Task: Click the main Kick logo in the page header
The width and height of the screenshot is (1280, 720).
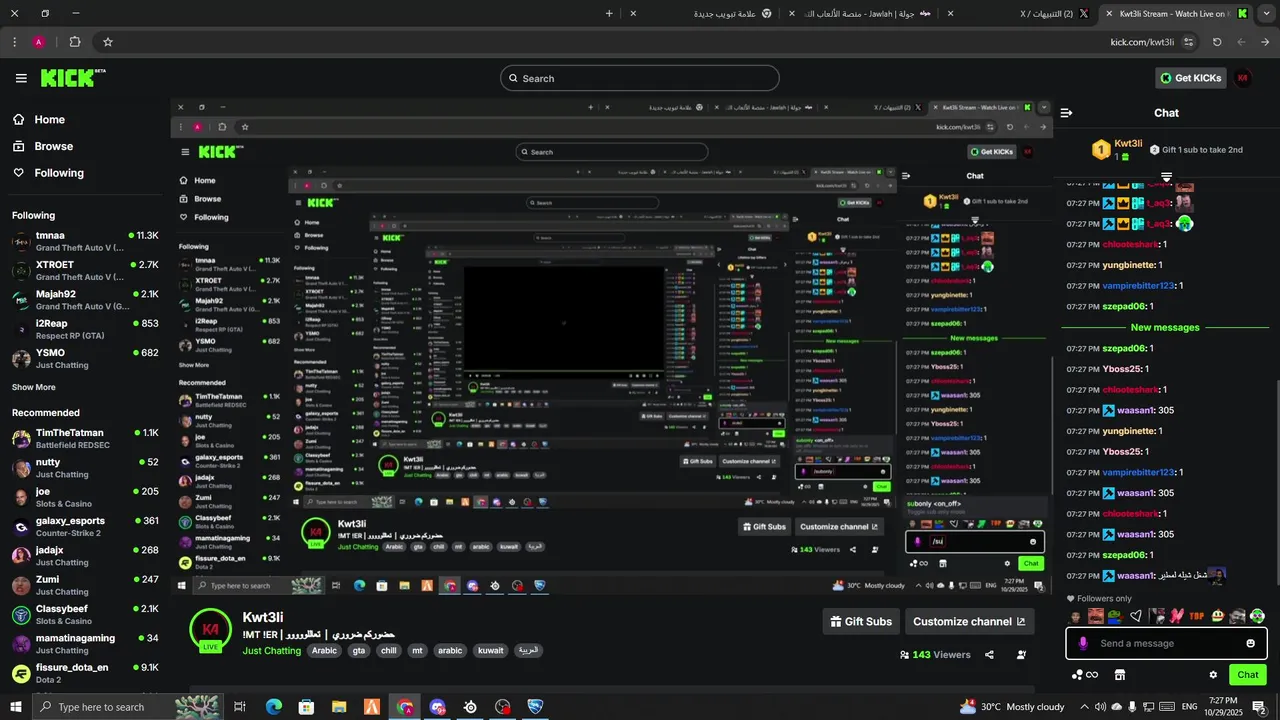Action: (73, 78)
